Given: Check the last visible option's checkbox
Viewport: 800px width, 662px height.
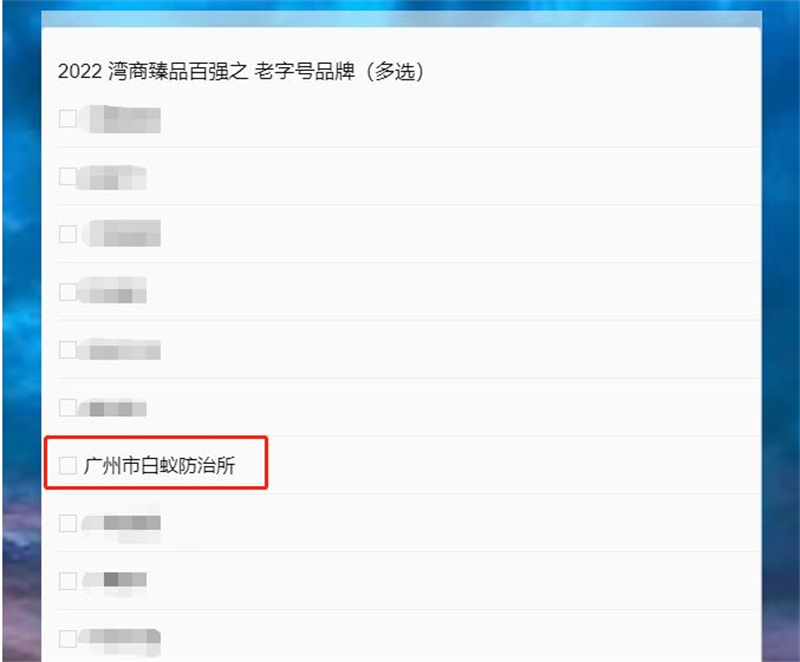Looking at the screenshot, I should coord(67,639).
